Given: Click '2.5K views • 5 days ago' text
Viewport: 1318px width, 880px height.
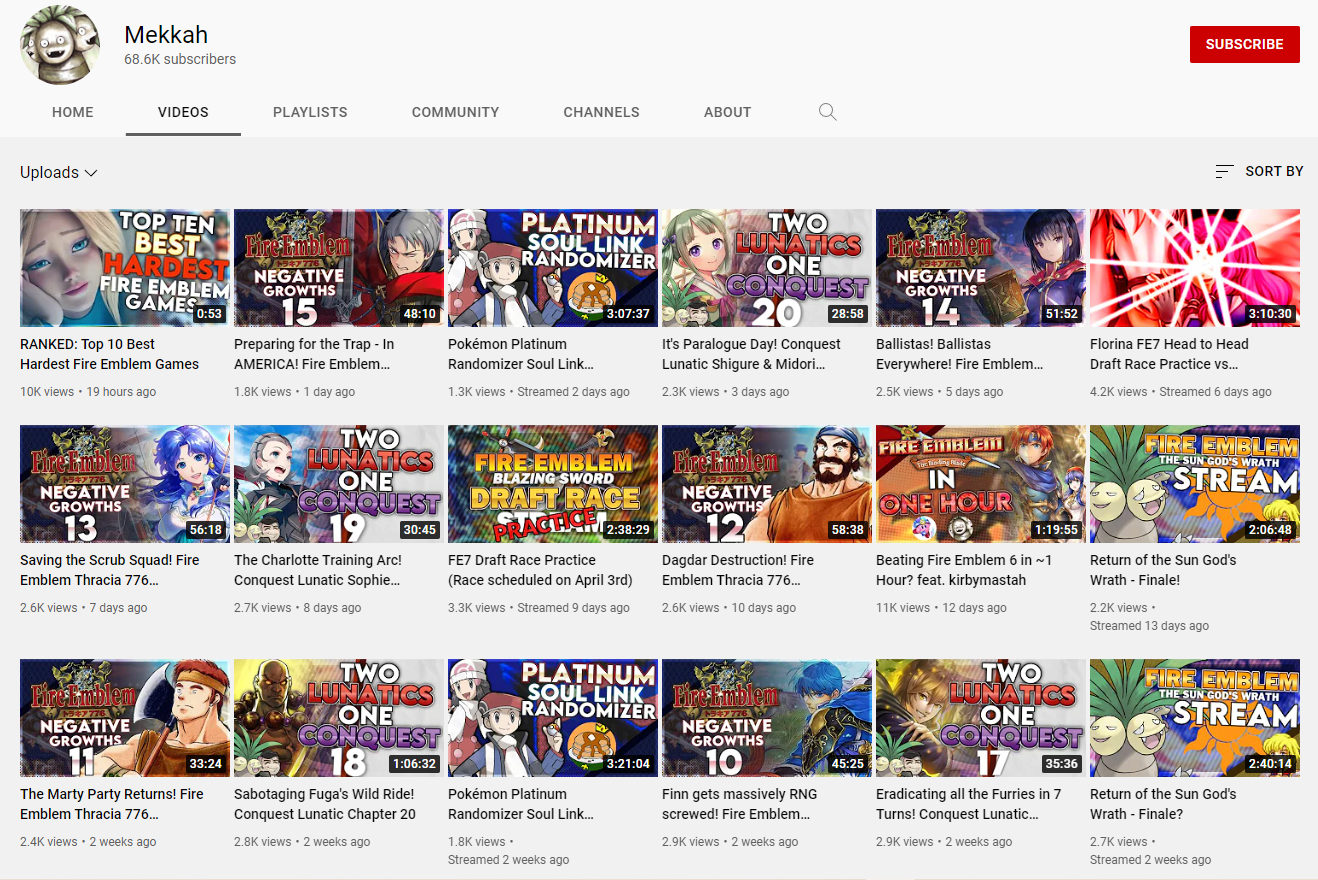Looking at the screenshot, I should coord(940,392).
